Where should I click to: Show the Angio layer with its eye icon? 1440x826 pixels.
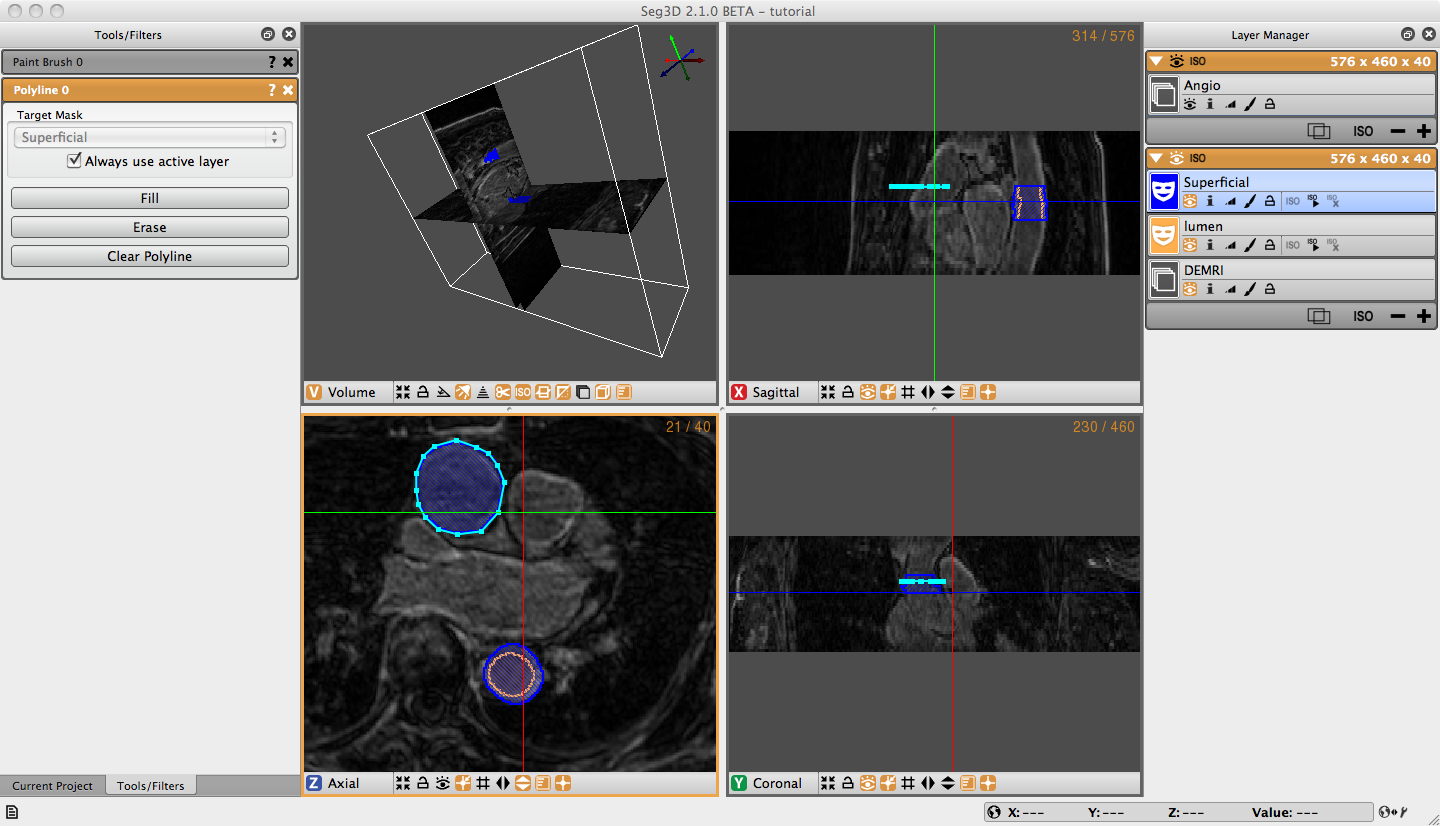1190,104
